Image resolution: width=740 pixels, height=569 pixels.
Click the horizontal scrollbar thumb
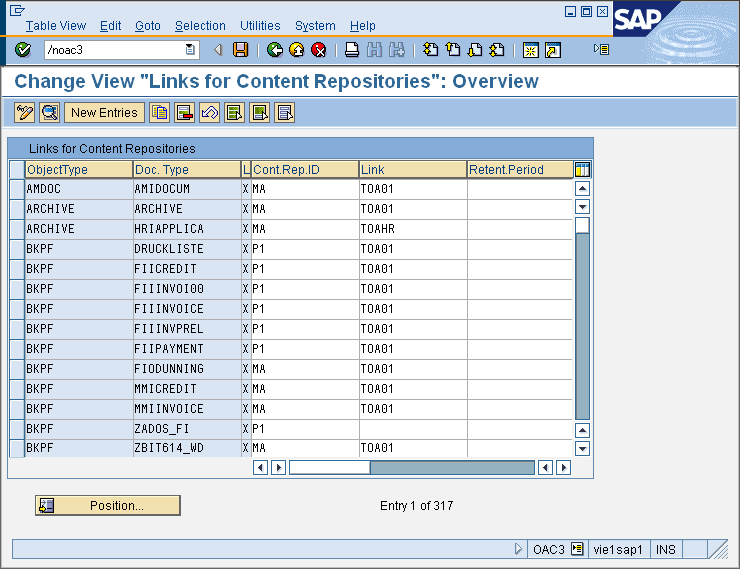[x=329, y=467]
